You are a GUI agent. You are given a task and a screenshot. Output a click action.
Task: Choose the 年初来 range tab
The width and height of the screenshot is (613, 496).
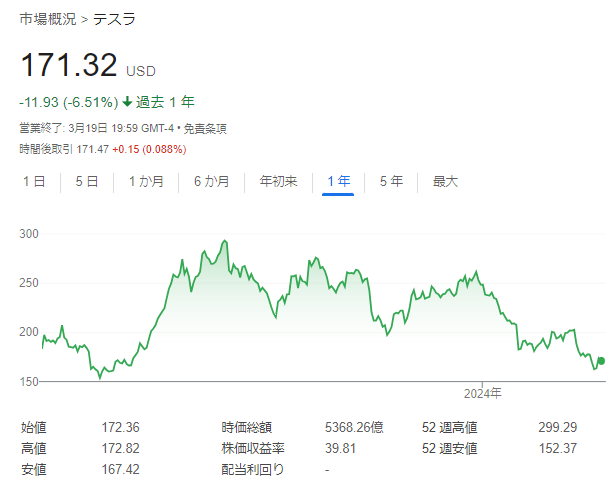tap(278, 181)
